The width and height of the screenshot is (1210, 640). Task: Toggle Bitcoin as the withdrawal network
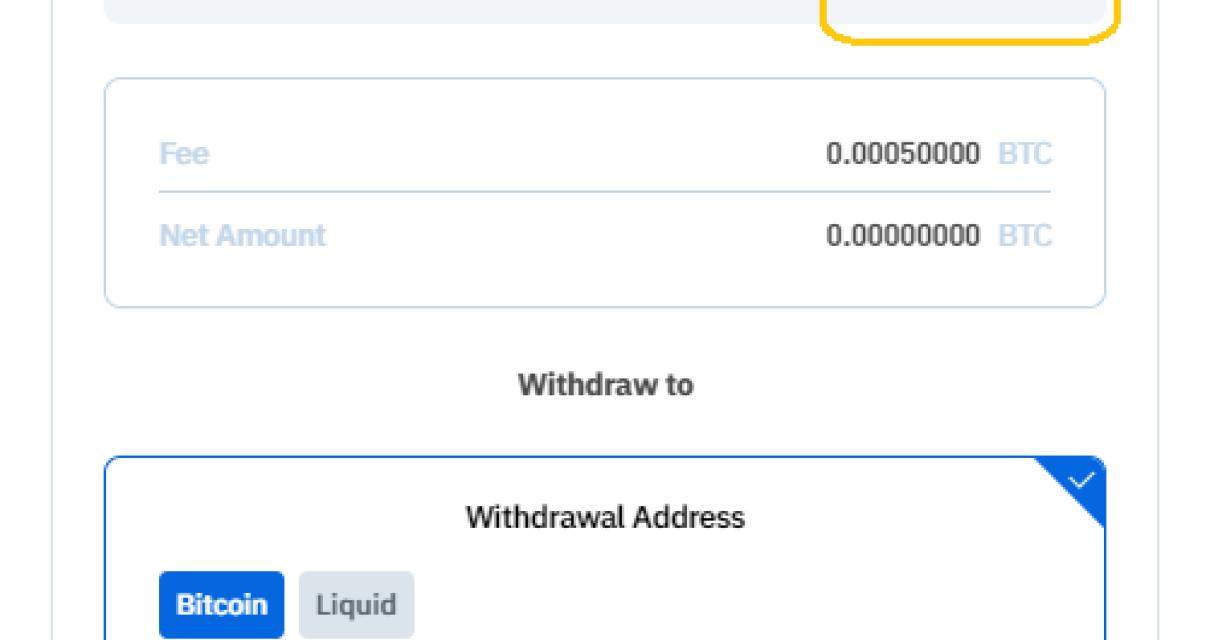pos(221,603)
